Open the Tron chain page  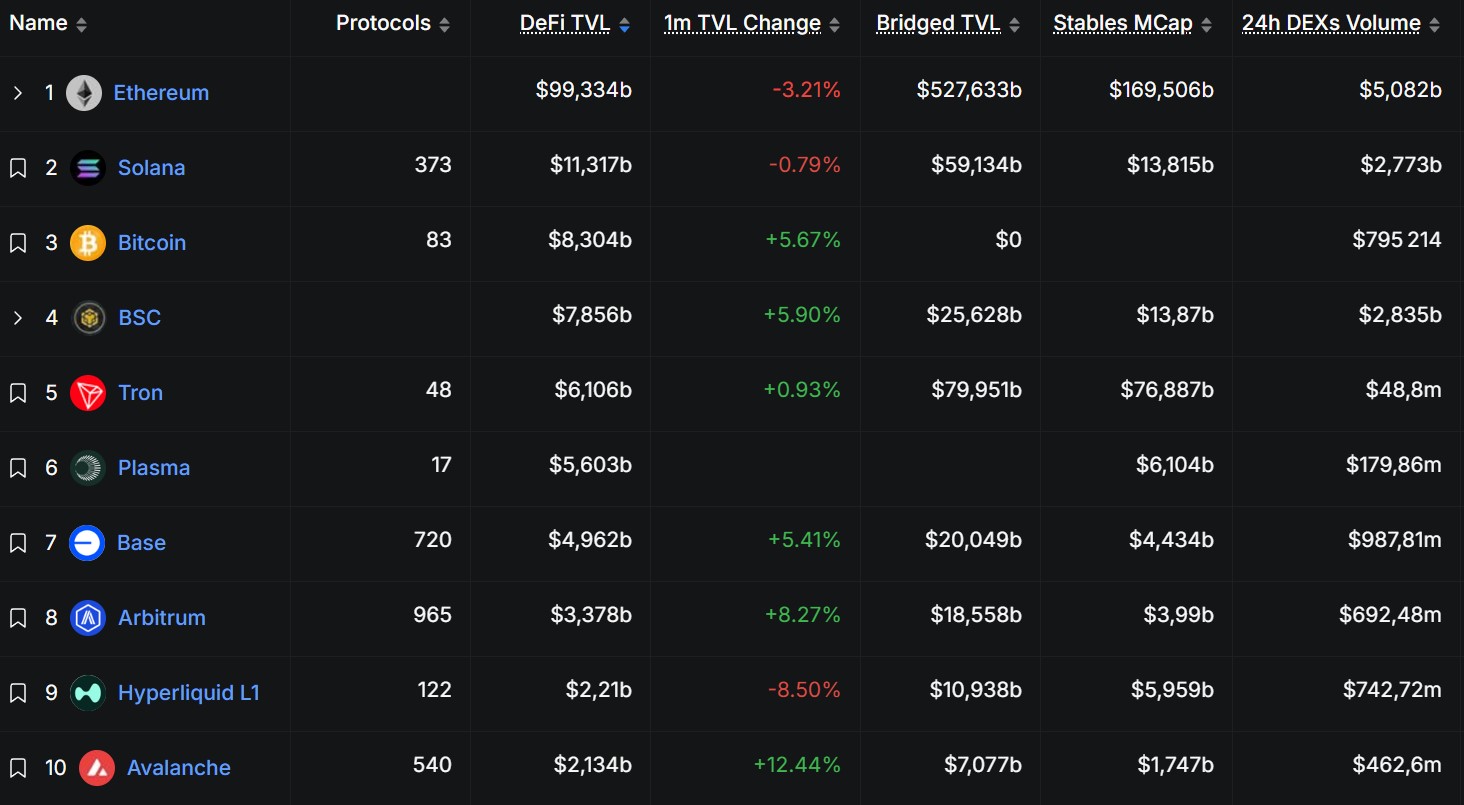point(140,392)
